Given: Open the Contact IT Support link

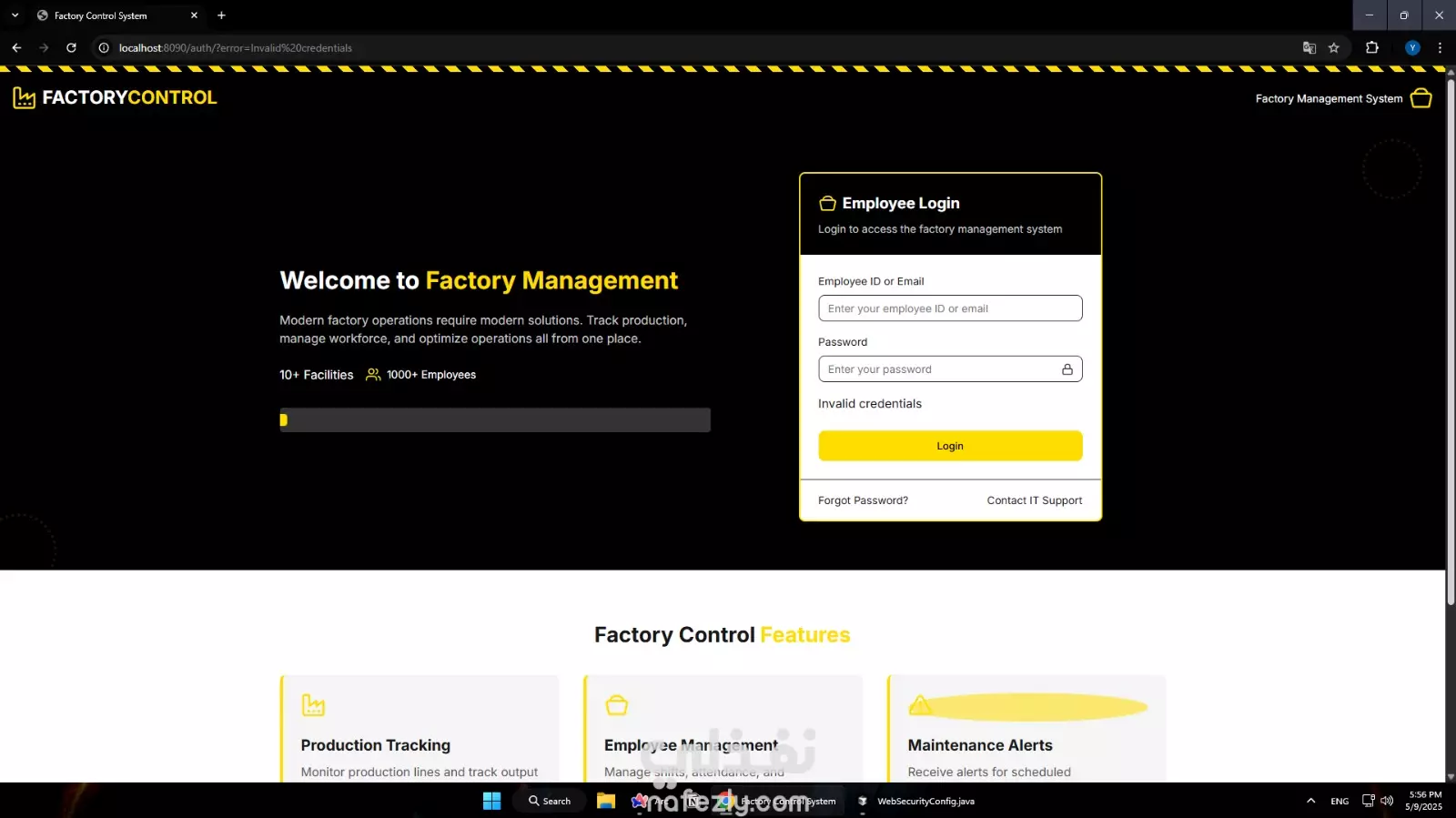Looking at the screenshot, I should pyautogui.click(x=1035, y=500).
